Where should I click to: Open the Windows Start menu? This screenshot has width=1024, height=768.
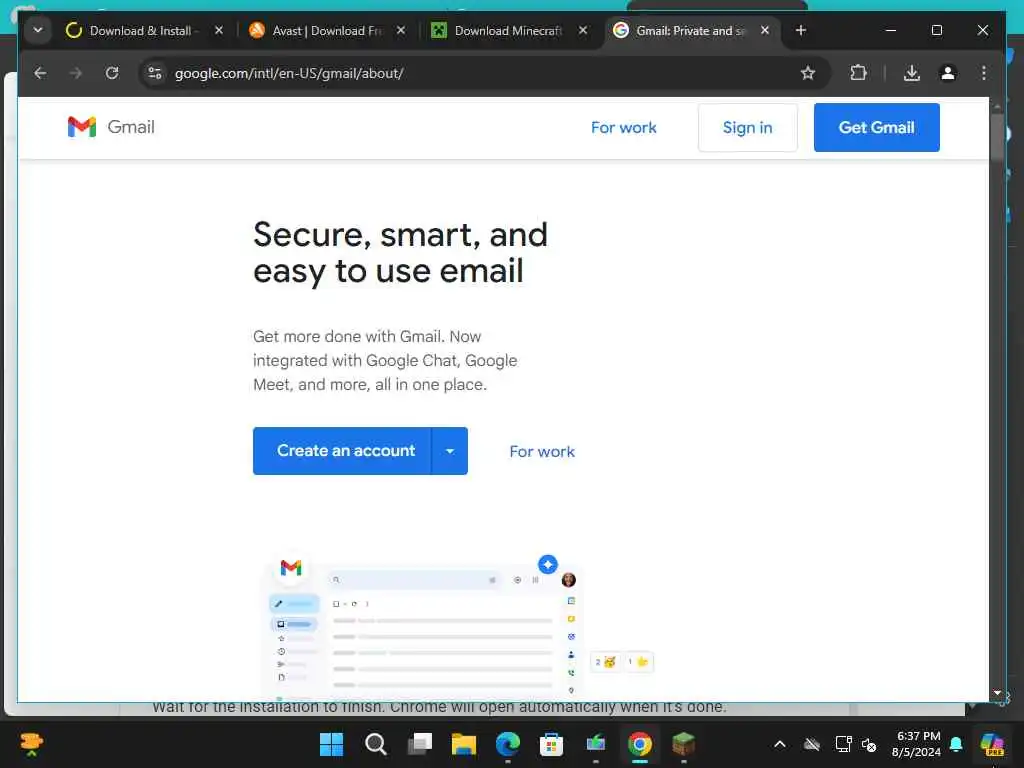(332, 744)
